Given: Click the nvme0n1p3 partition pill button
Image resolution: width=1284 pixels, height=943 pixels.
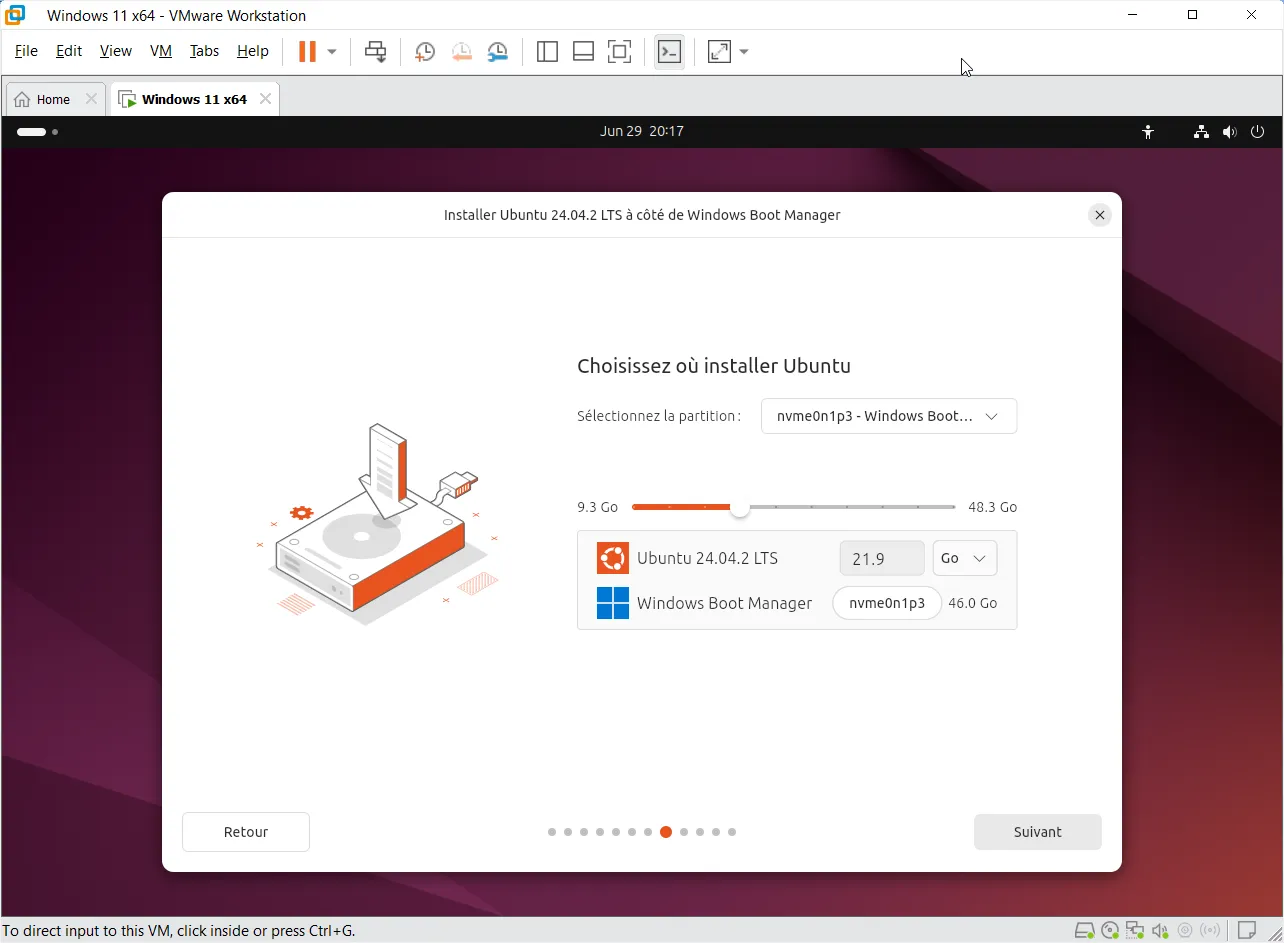Looking at the screenshot, I should [887, 603].
